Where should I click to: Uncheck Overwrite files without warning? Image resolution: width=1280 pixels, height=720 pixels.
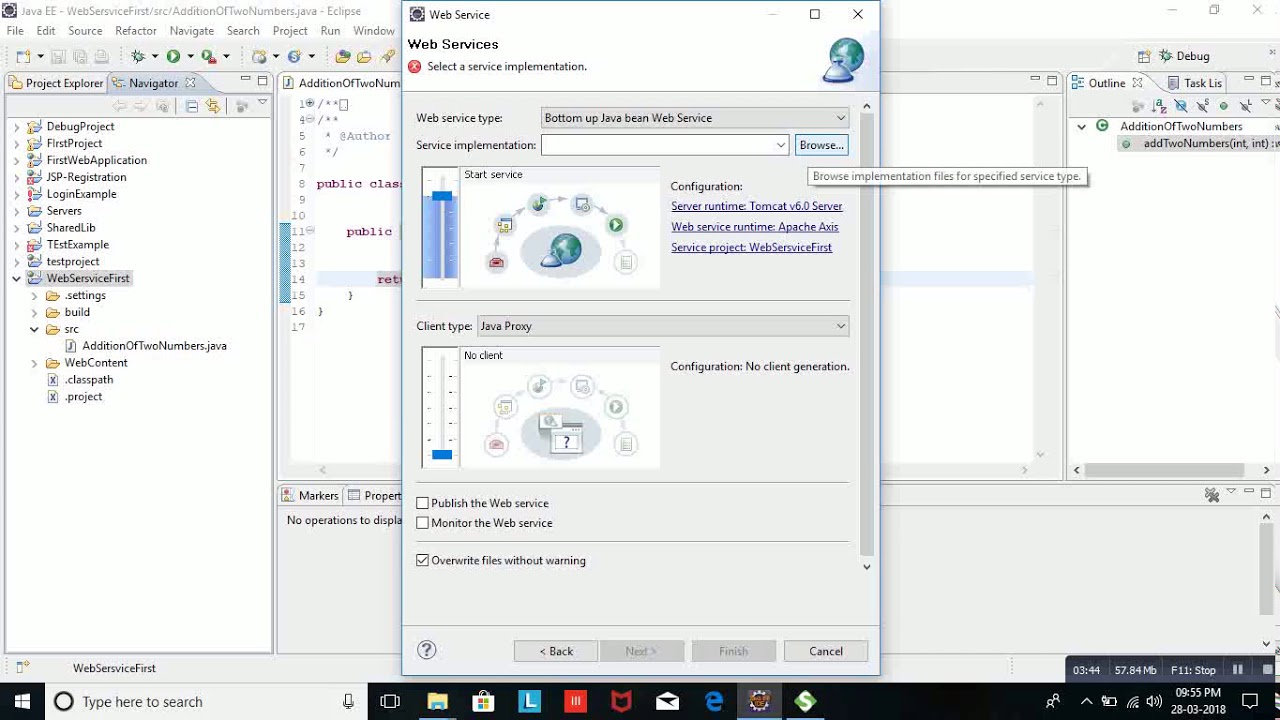(422, 561)
